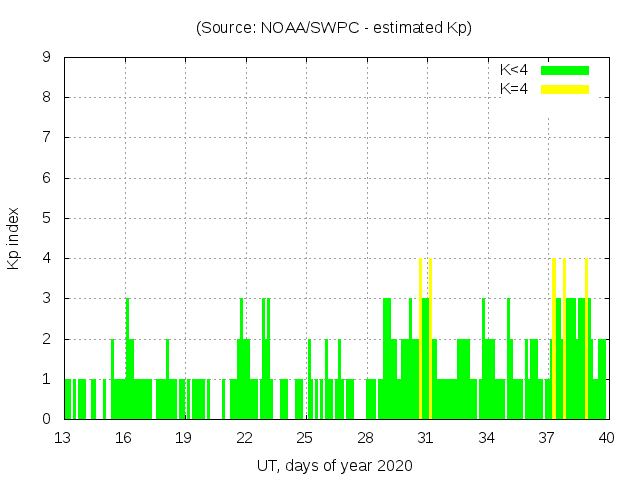This screenshot has width=640, height=480.
Task: Click x-axis tick label 34
Action: coord(486,438)
